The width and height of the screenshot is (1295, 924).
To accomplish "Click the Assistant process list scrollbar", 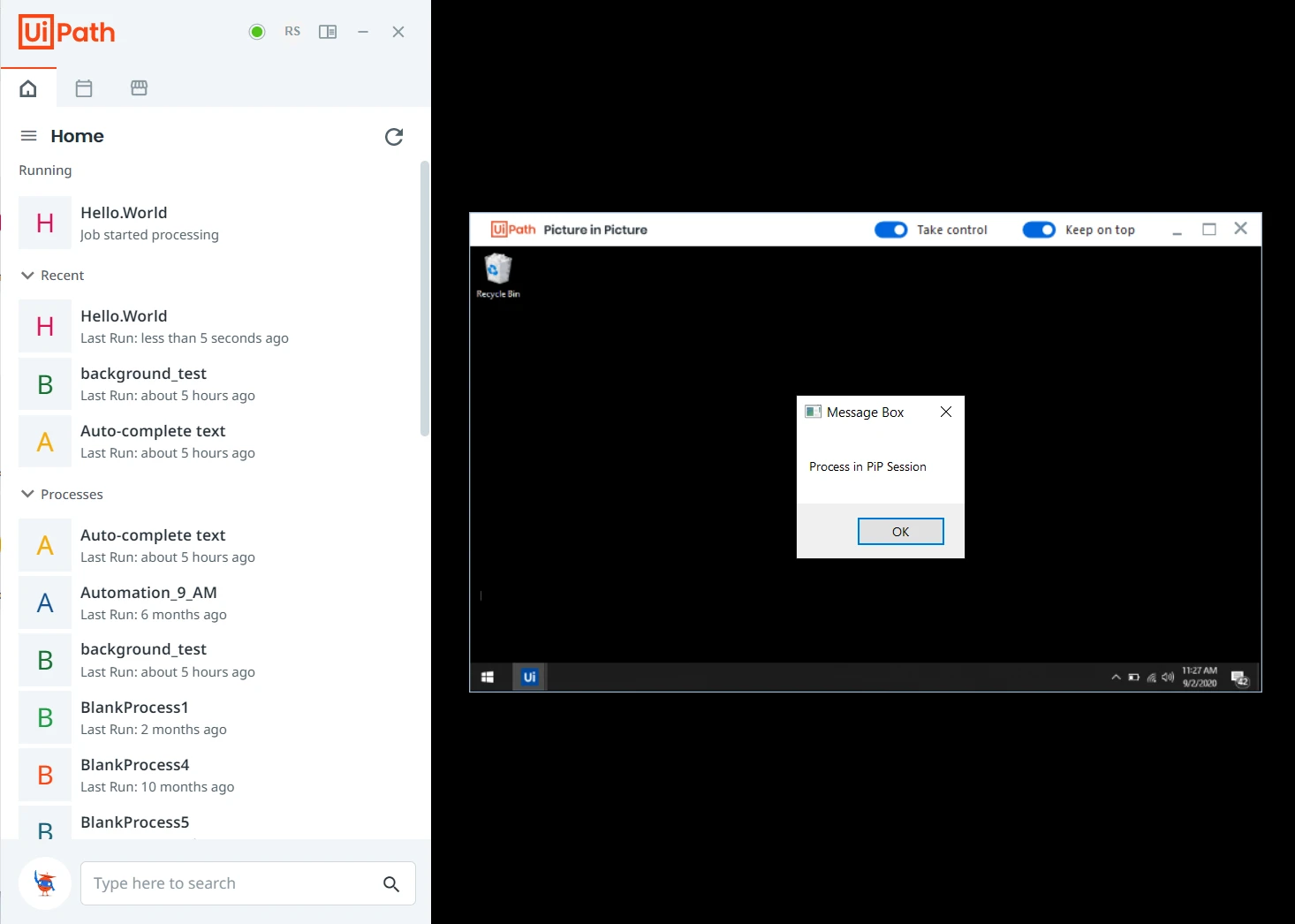I will pyautogui.click(x=425, y=299).
